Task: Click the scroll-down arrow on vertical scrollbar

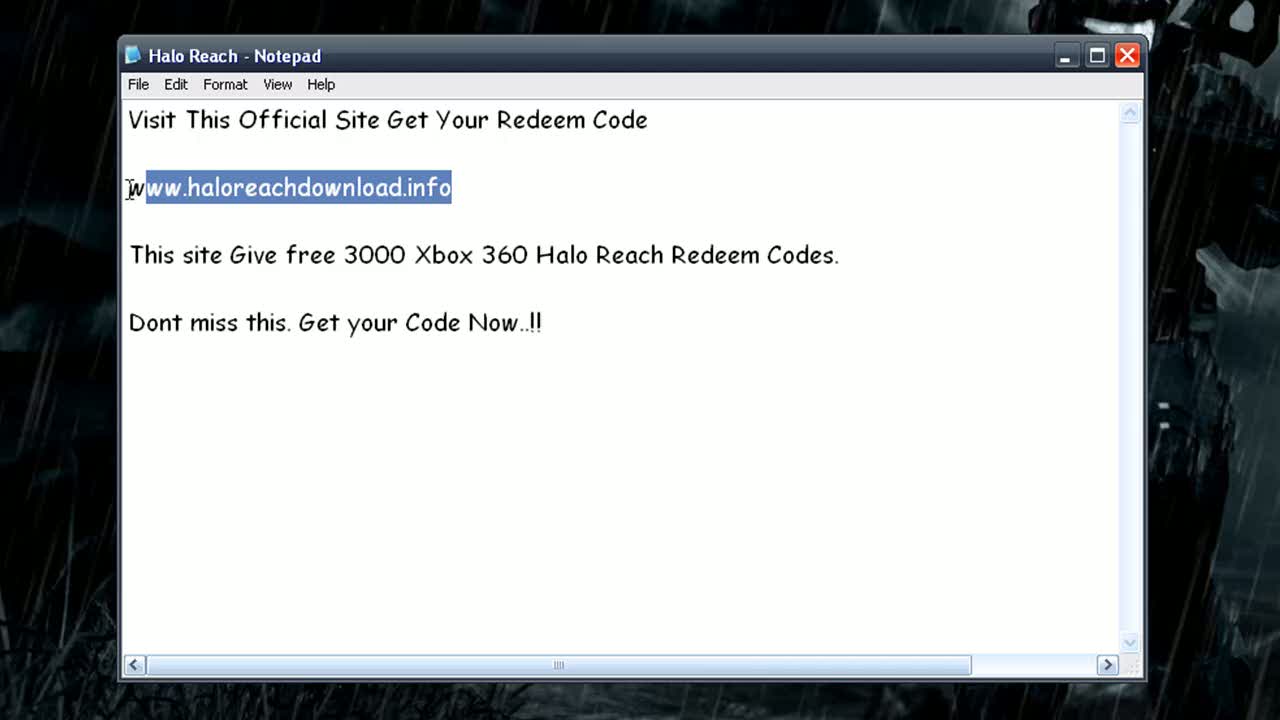Action: 1130,642
